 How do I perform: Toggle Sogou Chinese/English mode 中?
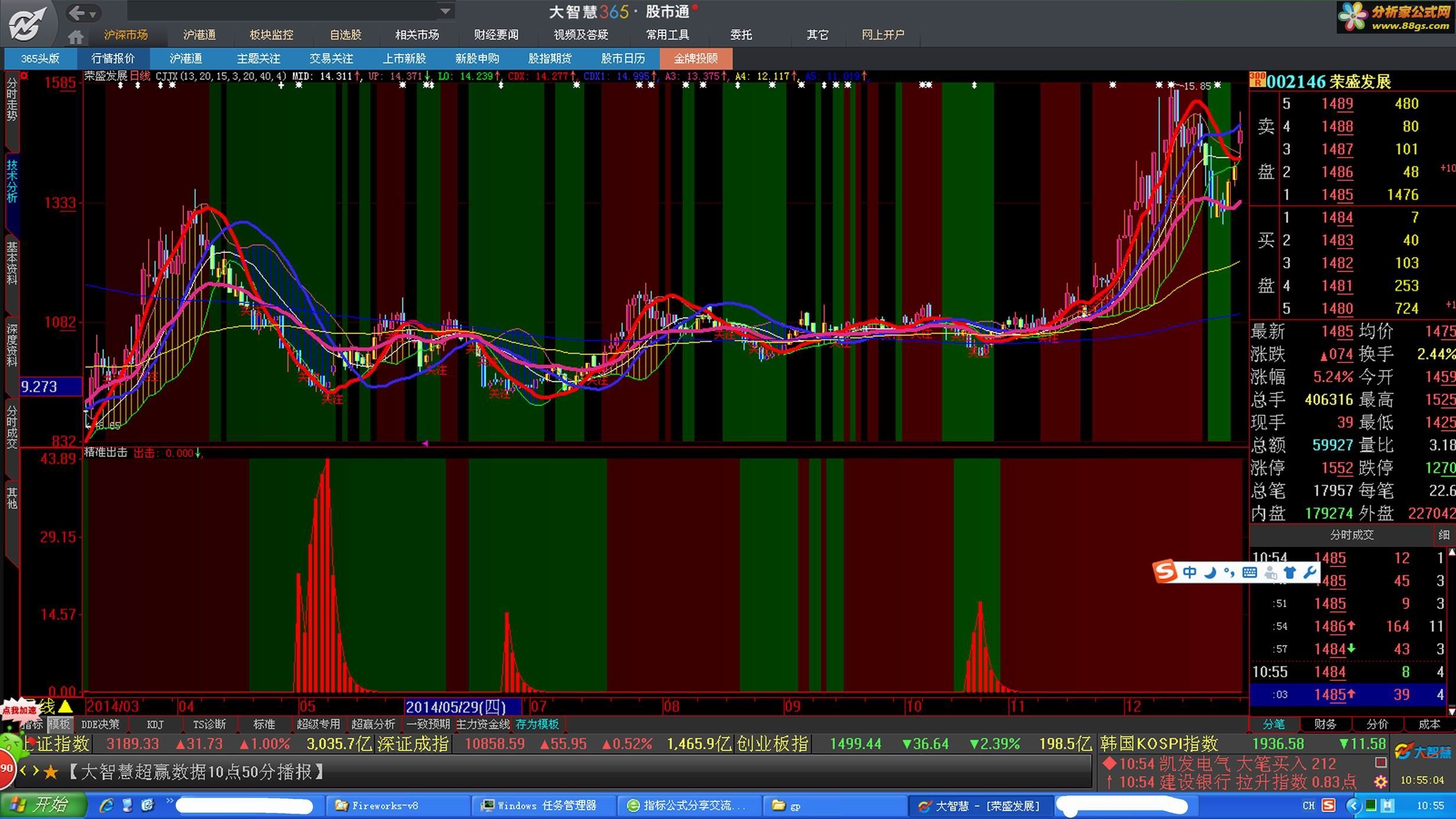(x=1189, y=572)
